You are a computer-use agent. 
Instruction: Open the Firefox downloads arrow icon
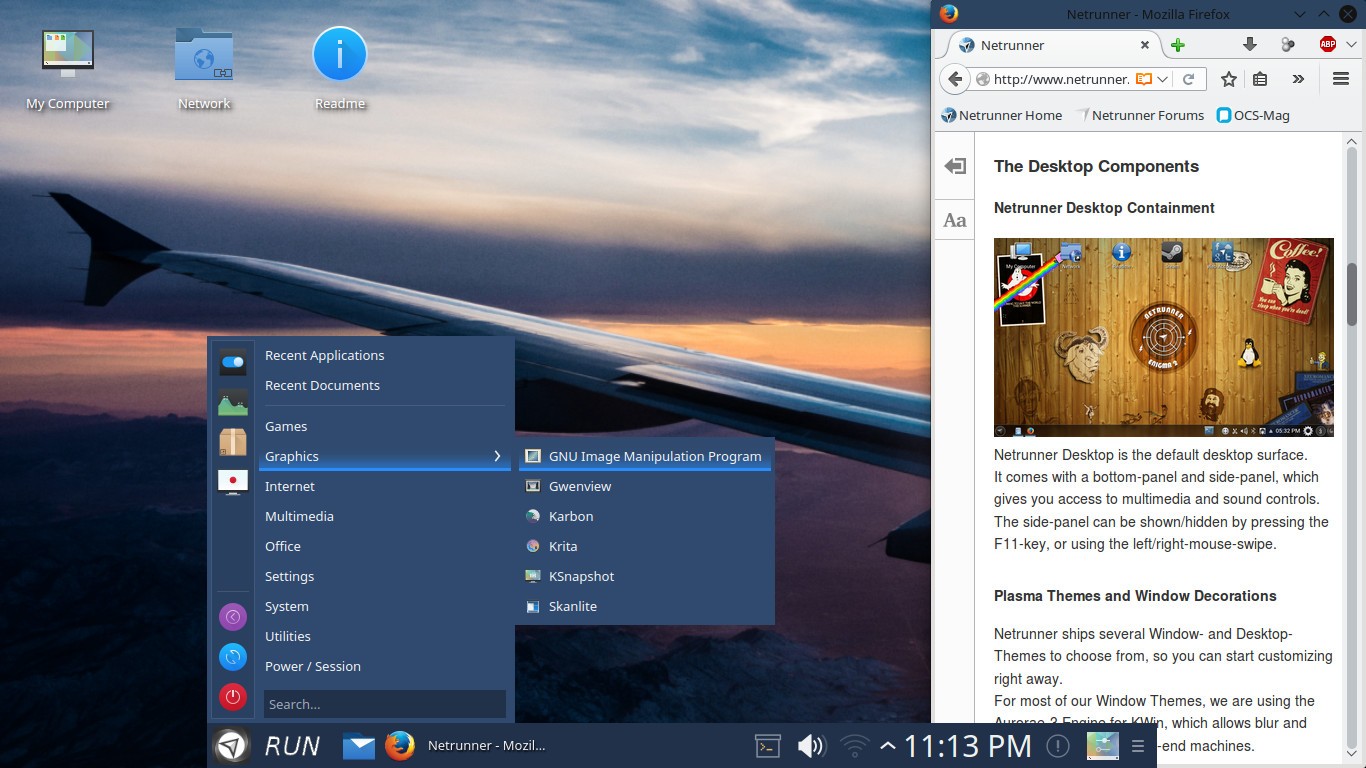tap(1249, 44)
